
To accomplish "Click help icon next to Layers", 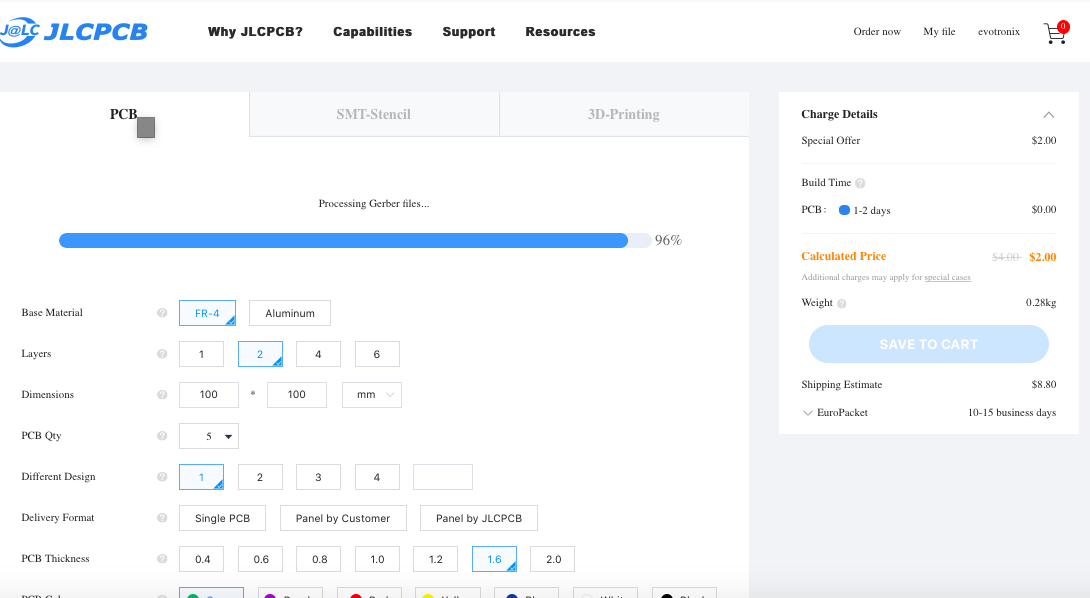I will 162,354.
